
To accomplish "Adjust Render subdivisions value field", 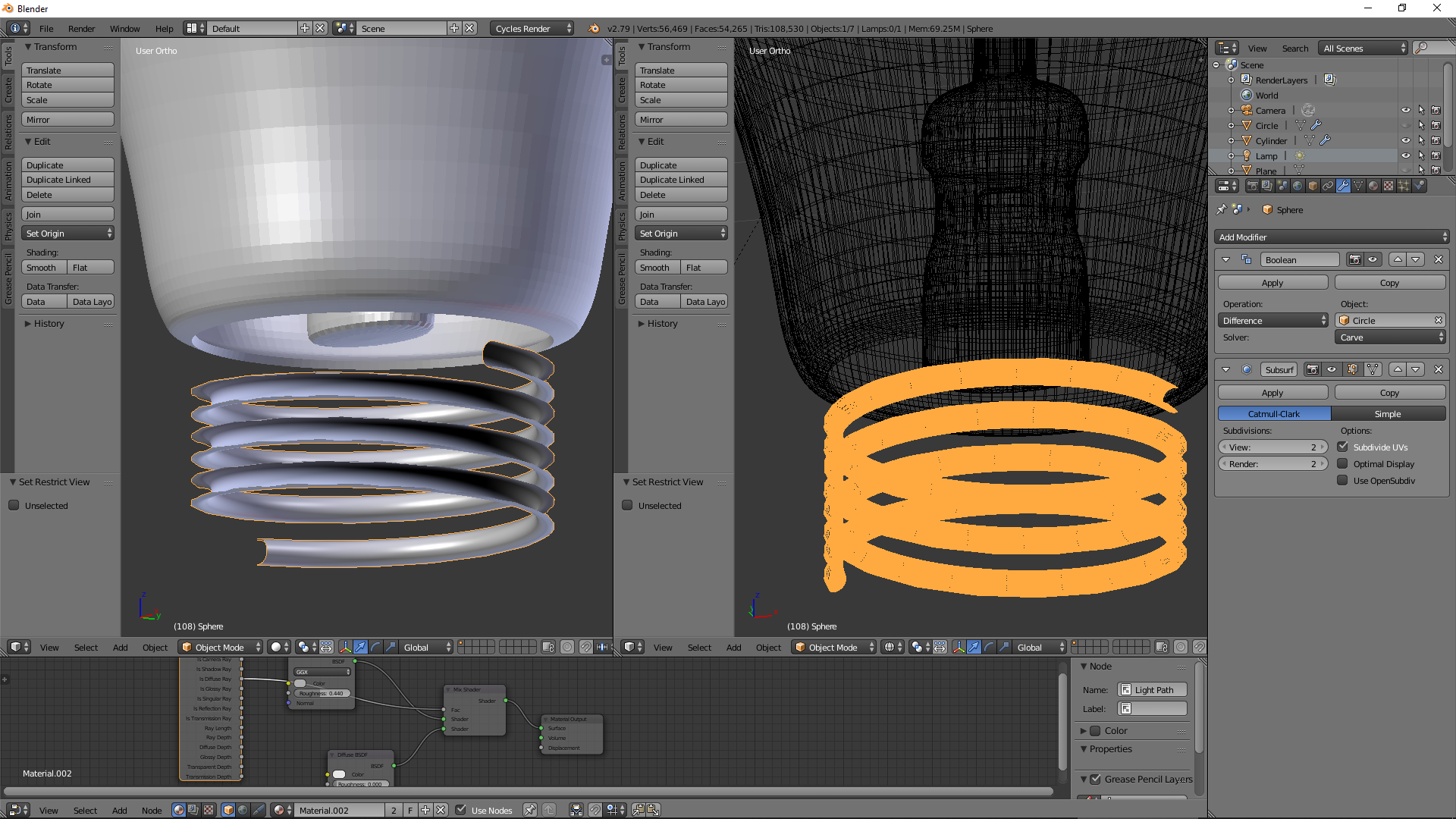I will click(x=1272, y=463).
